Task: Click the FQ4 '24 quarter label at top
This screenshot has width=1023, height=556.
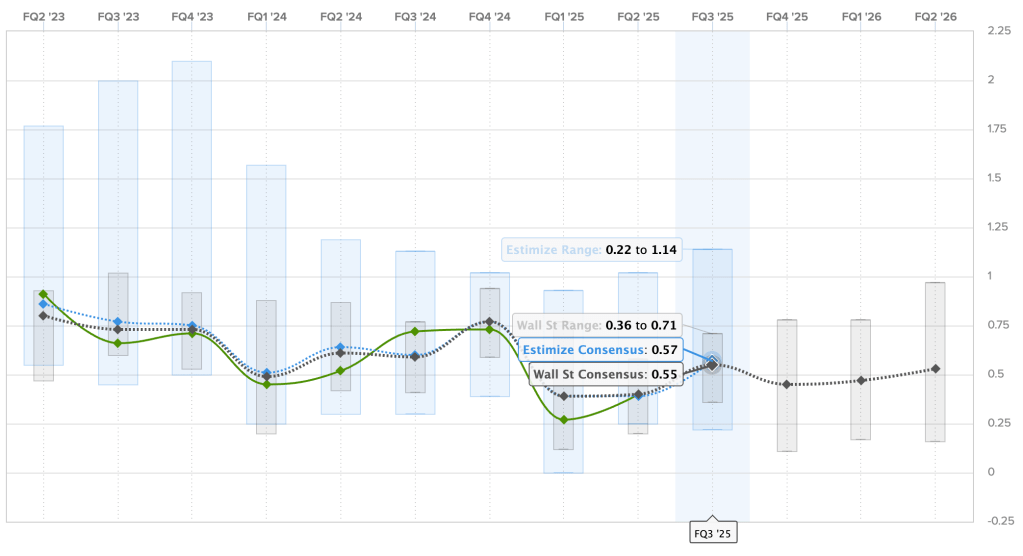Action: pyautogui.click(x=489, y=17)
